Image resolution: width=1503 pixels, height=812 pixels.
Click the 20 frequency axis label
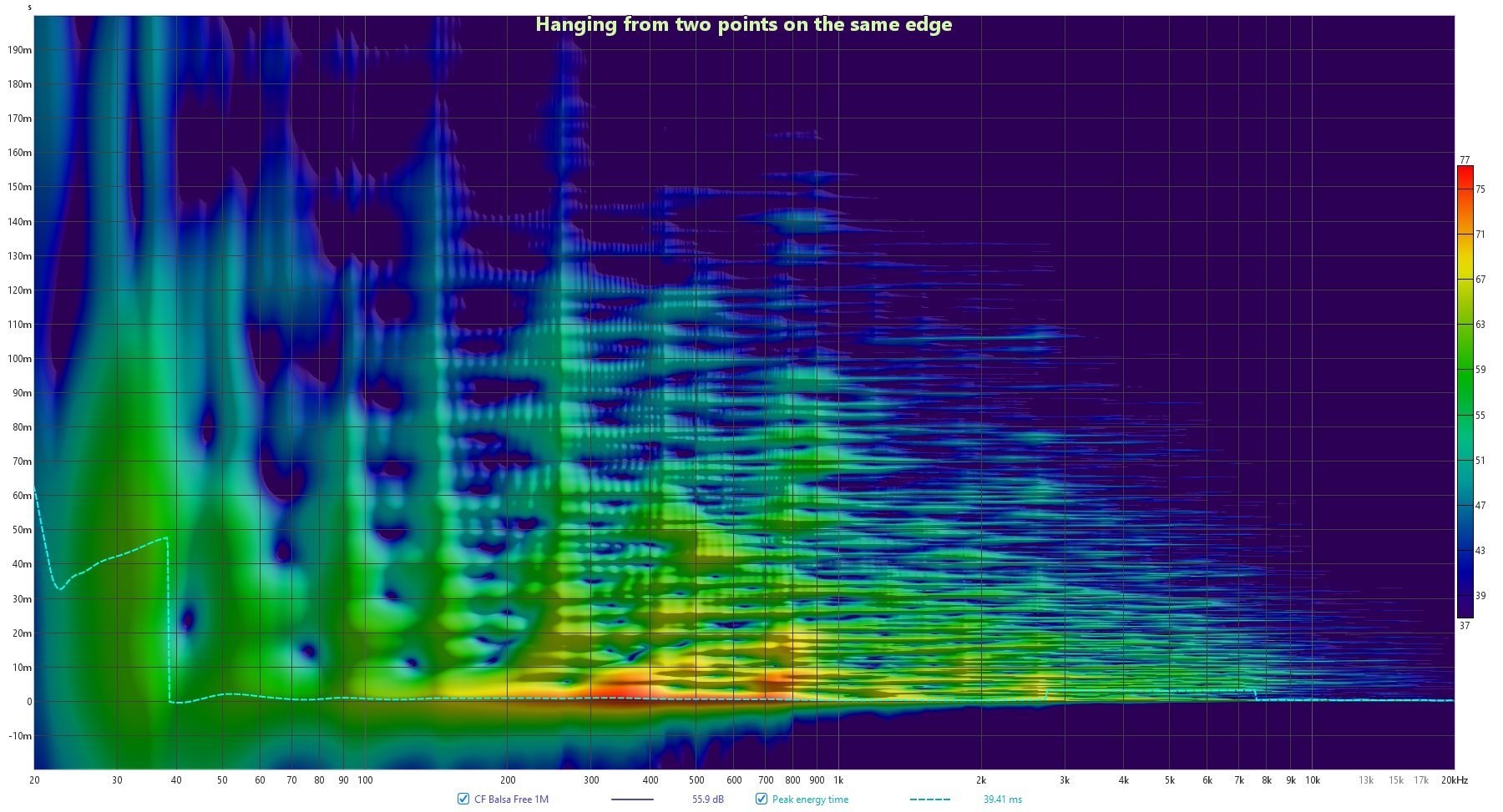pos(34,780)
